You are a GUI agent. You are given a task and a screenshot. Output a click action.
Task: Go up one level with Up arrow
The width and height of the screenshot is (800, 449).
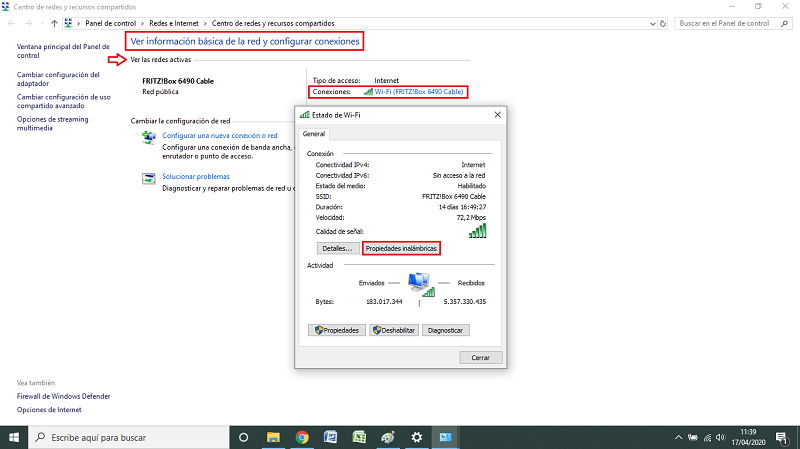tap(54, 23)
